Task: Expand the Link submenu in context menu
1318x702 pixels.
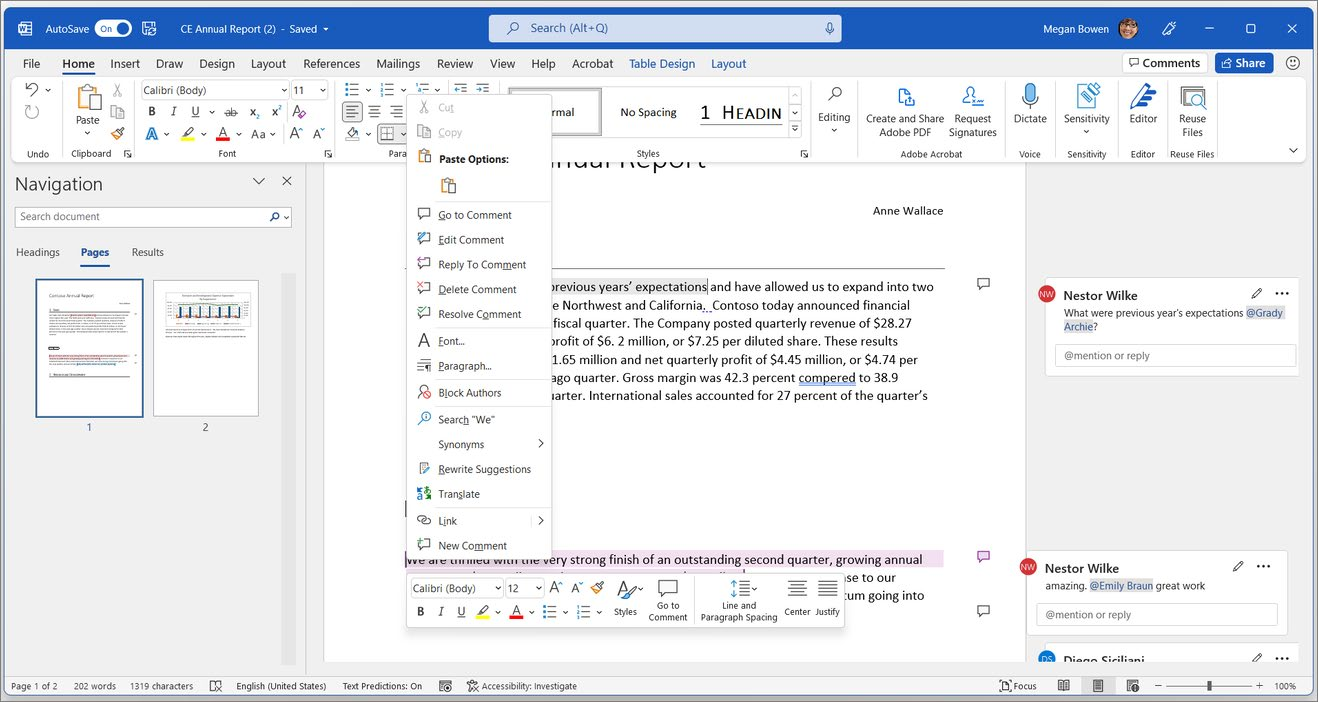Action: [x=541, y=521]
